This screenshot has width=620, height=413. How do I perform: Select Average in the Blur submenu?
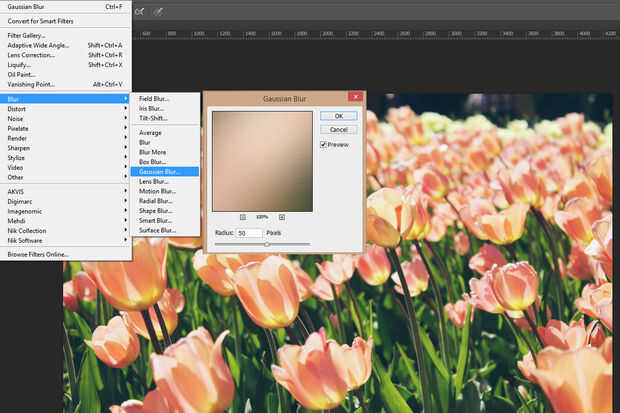pos(165,133)
